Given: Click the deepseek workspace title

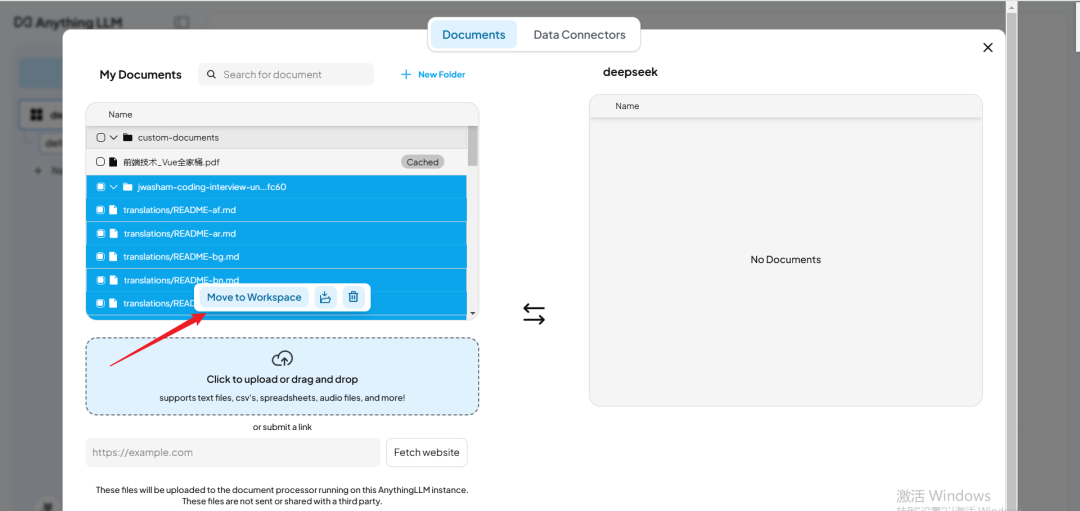Looking at the screenshot, I should (630, 72).
